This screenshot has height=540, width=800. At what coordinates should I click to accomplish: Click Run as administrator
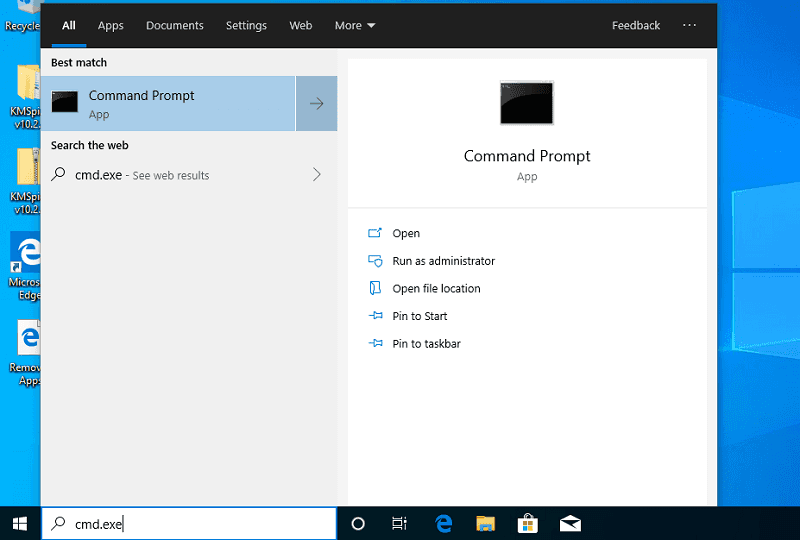coord(443,261)
